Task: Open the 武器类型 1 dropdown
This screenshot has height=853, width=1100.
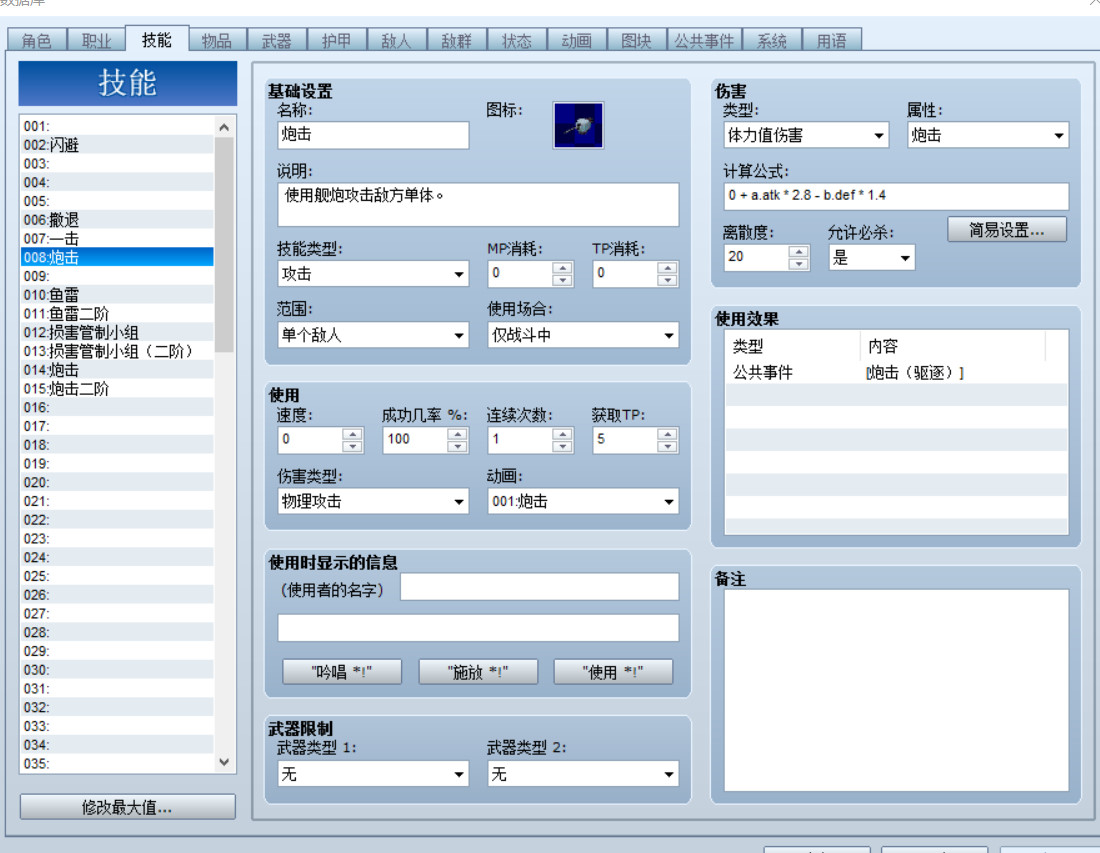Action: (373, 774)
